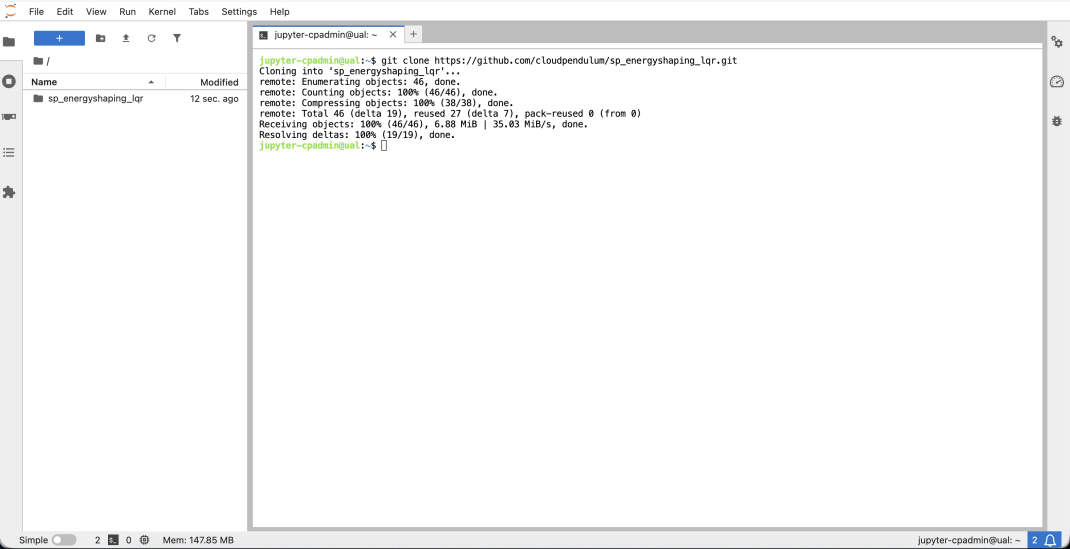Toggle Simple interface mode switch
The height and width of the screenshot is (549, 1070).
coord(64,540)
